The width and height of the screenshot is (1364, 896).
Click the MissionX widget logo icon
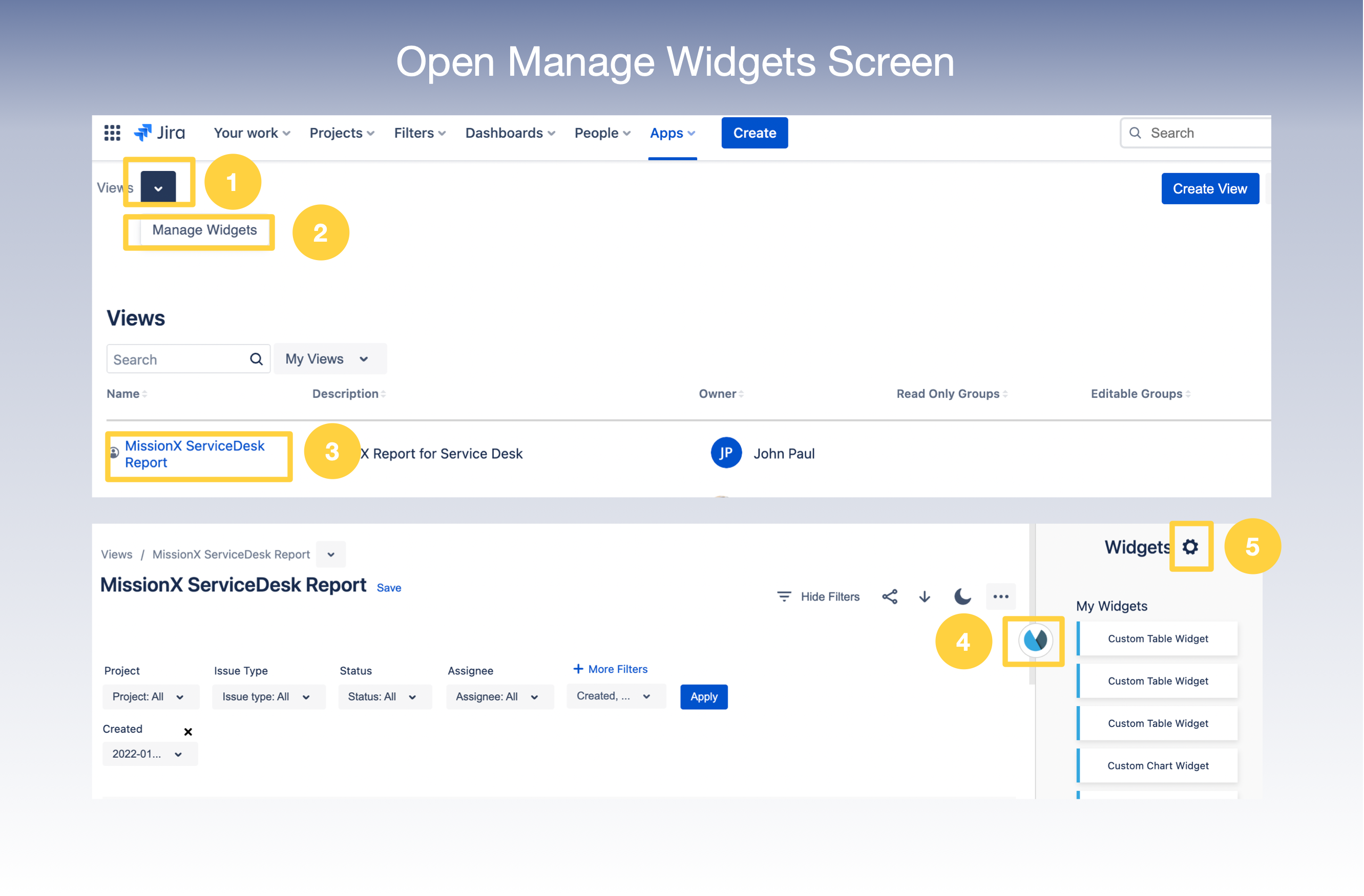tap(1033, 641)
